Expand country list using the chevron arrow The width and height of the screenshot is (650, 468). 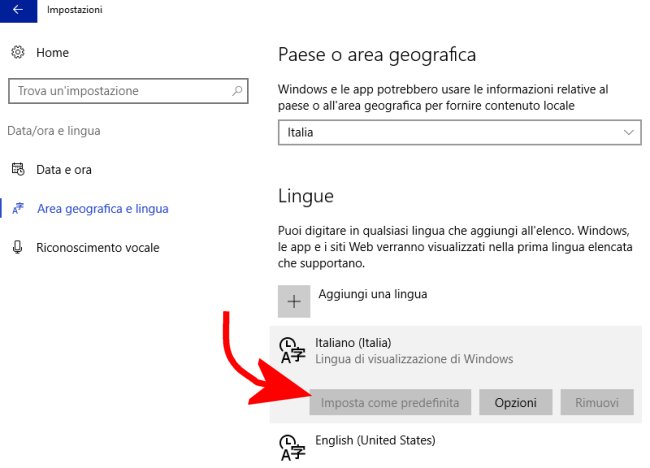(x=628, y=133)
